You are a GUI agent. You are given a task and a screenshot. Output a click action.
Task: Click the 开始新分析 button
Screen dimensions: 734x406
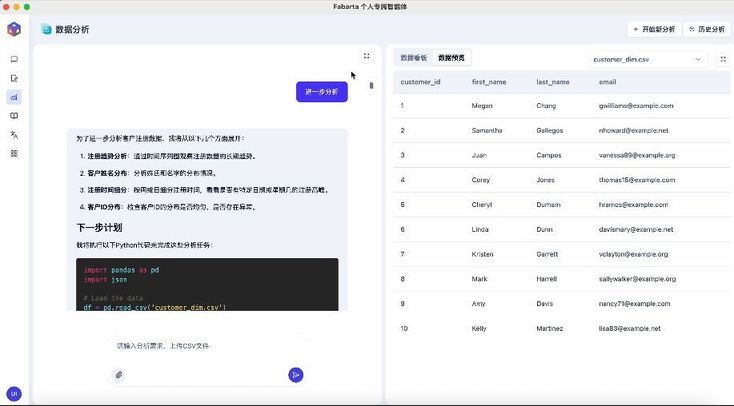click(654, 29)
